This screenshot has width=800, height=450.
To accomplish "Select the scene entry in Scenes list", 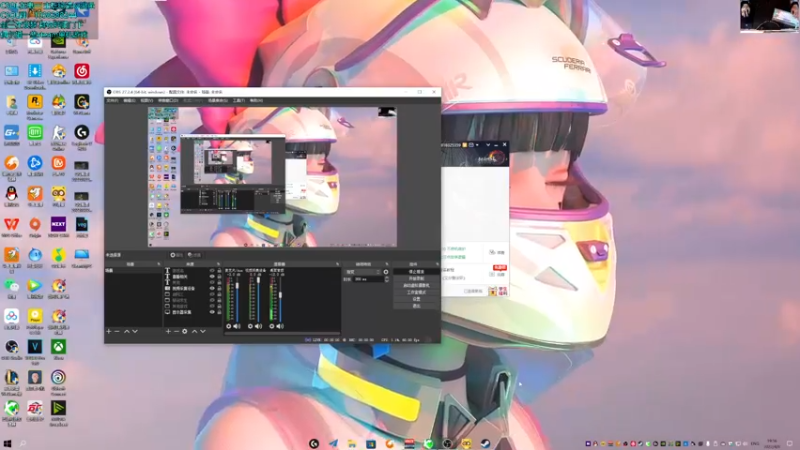I will [134, 270].
